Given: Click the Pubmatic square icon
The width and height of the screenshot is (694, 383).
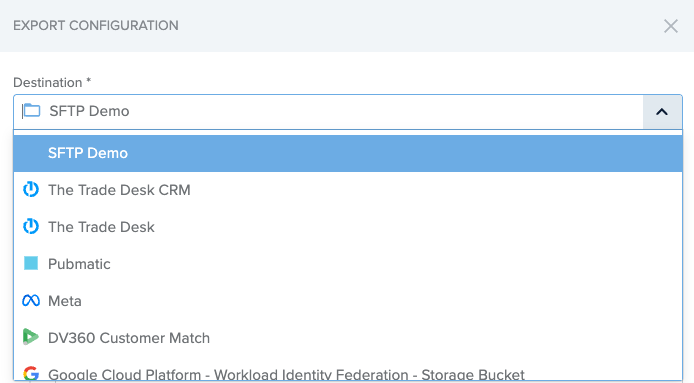Looking at the screenshot, I should click(31, 263).
